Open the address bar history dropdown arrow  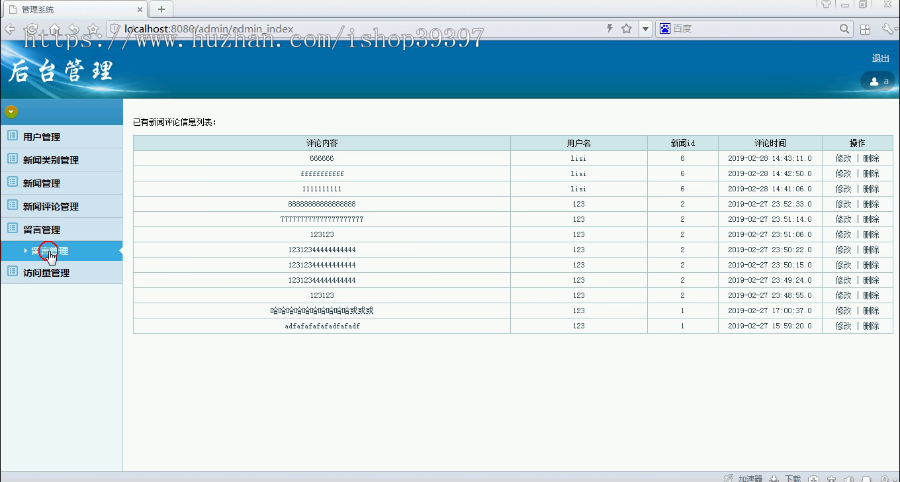(646, 29)
